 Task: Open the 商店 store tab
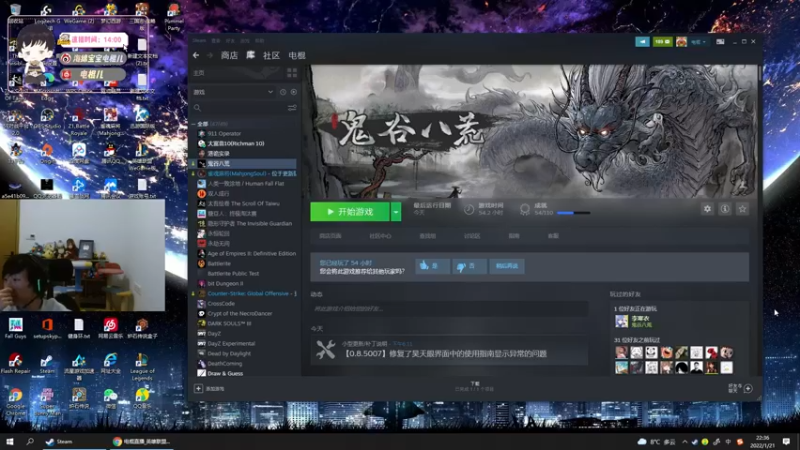point(229,55)
